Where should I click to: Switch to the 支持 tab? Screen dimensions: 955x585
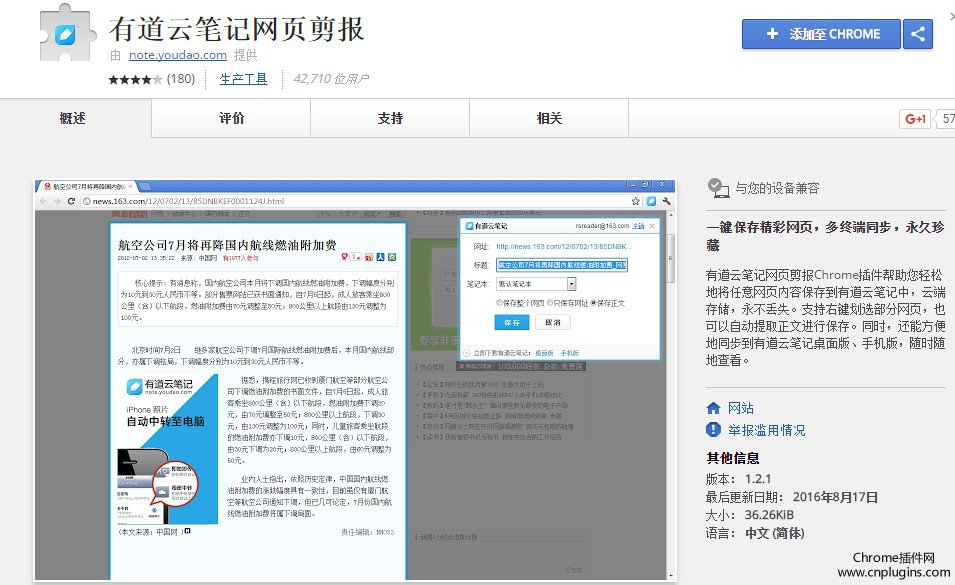tap(390, 118)
